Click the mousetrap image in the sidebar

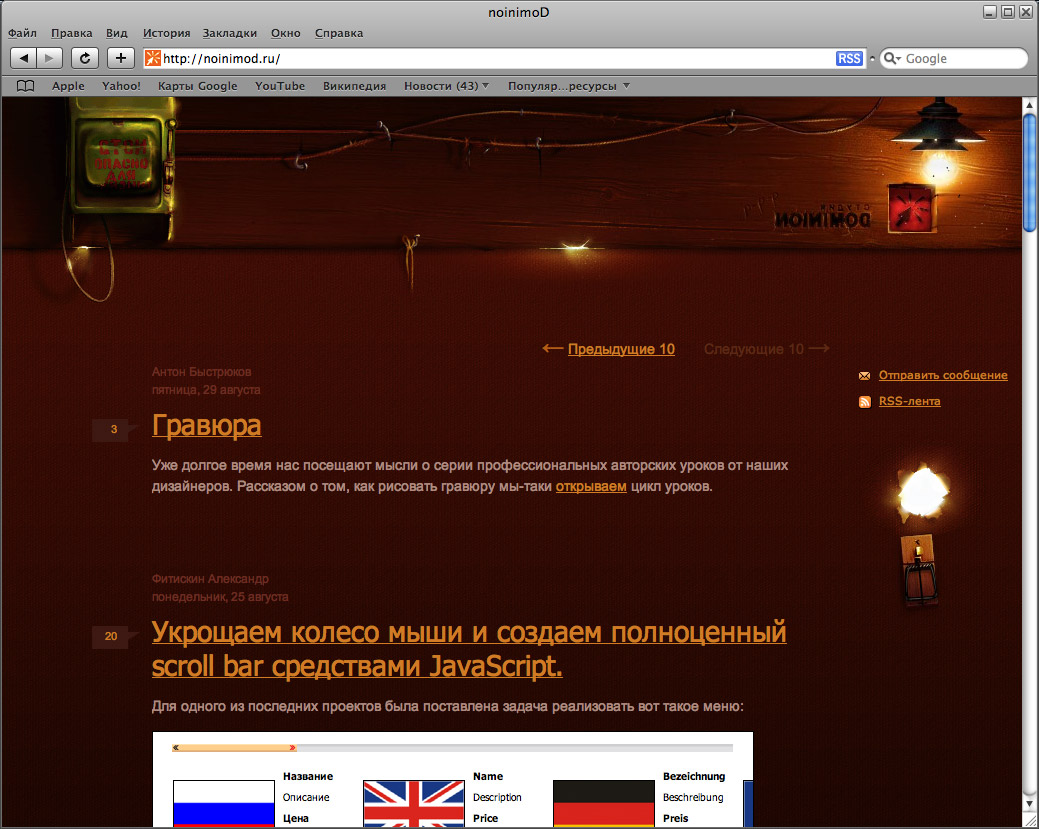click(x=920, y=570)
